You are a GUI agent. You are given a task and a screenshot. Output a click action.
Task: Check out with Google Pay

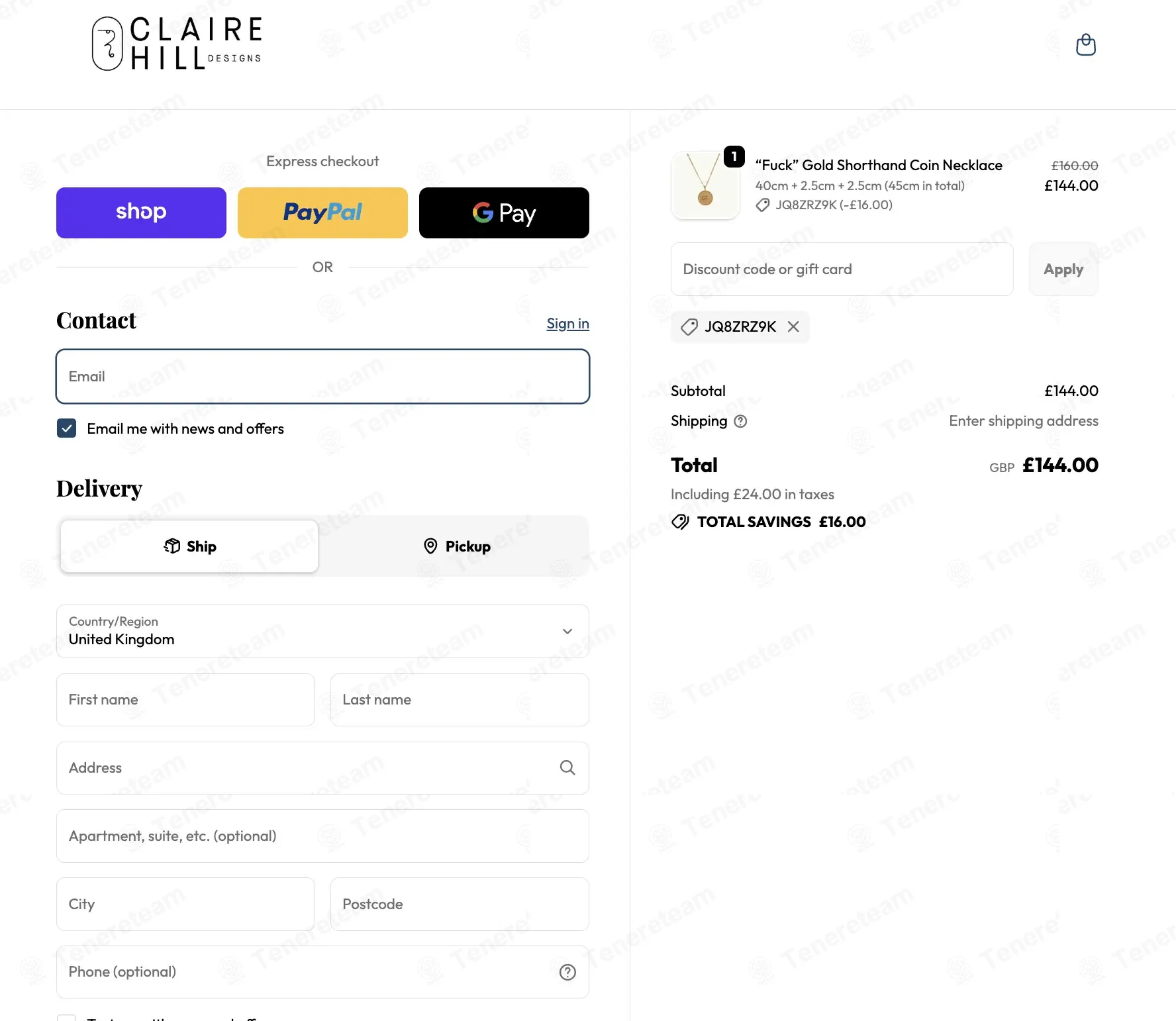click(504, 213)
